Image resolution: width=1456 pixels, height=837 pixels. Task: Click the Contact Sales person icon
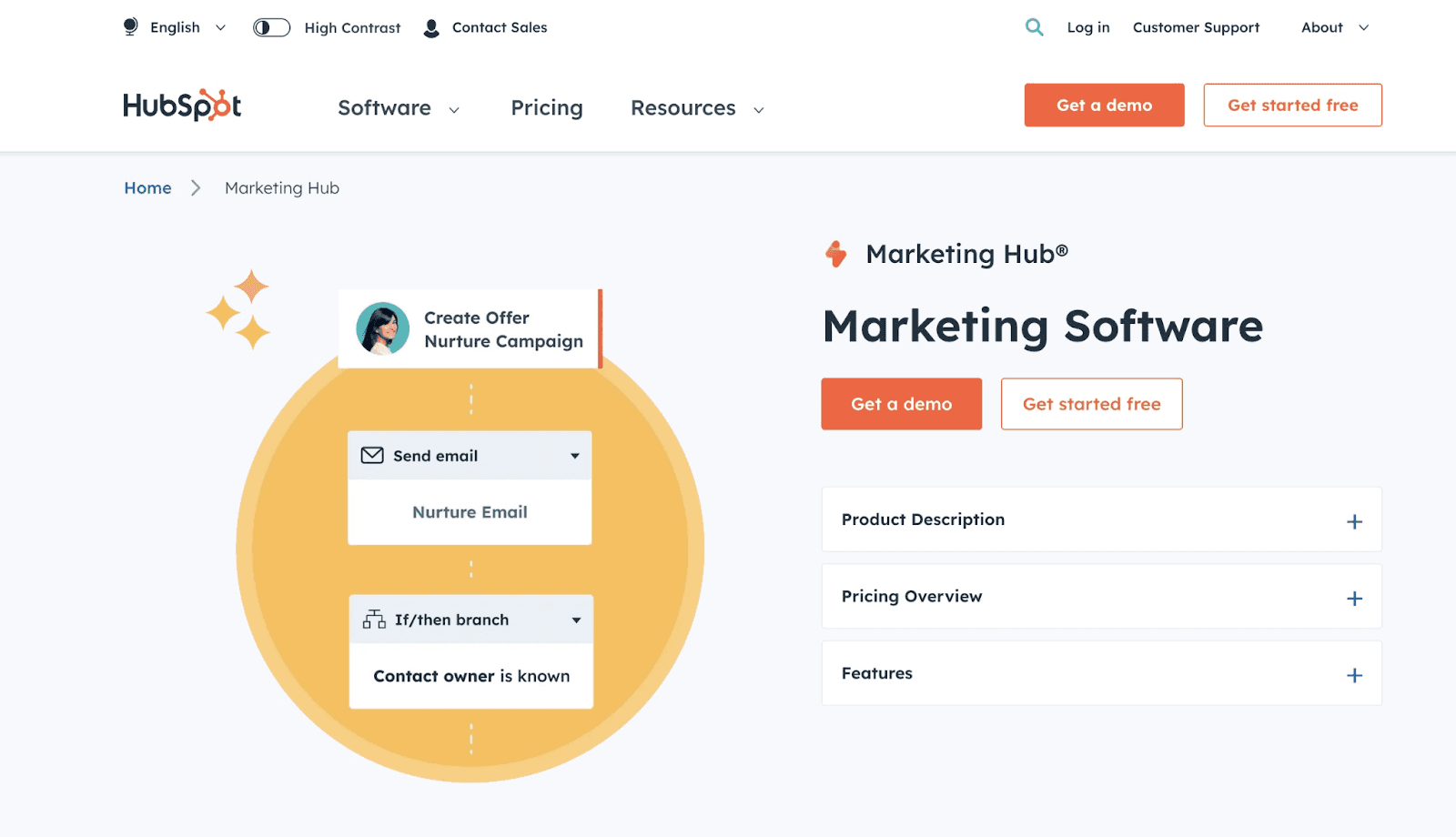431,28
